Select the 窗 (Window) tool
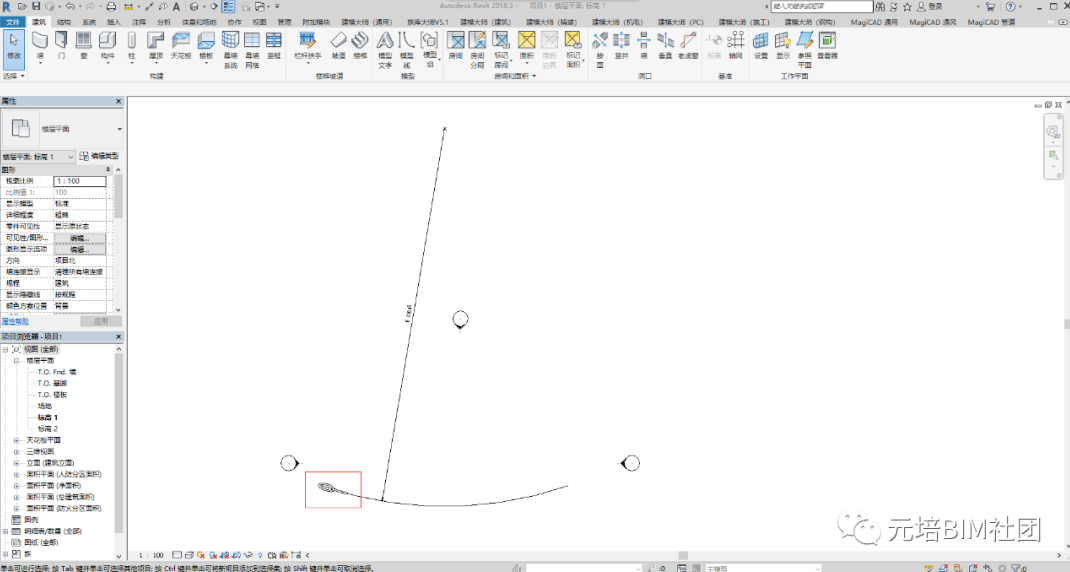Image resolution: width=1070 pixels, height=572 pixels. coord(83,46)
